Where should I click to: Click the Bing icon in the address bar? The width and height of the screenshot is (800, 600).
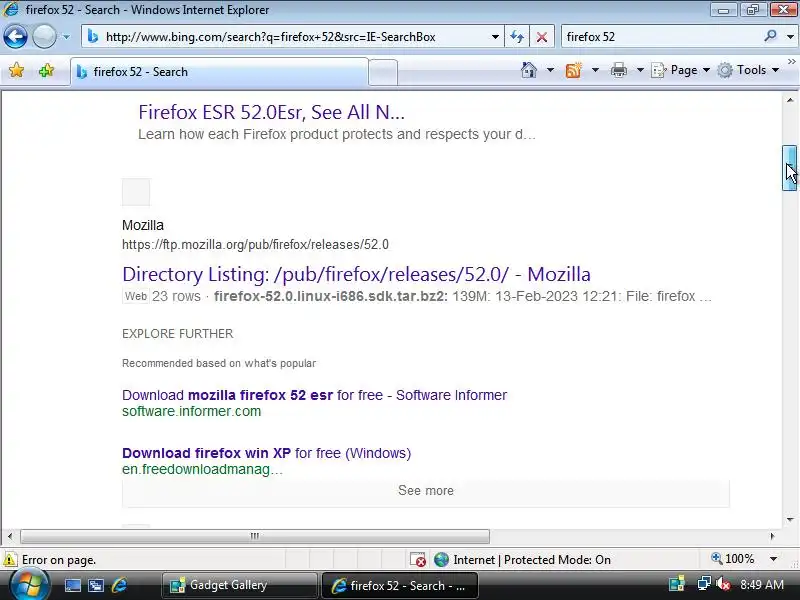pos(93,37)
